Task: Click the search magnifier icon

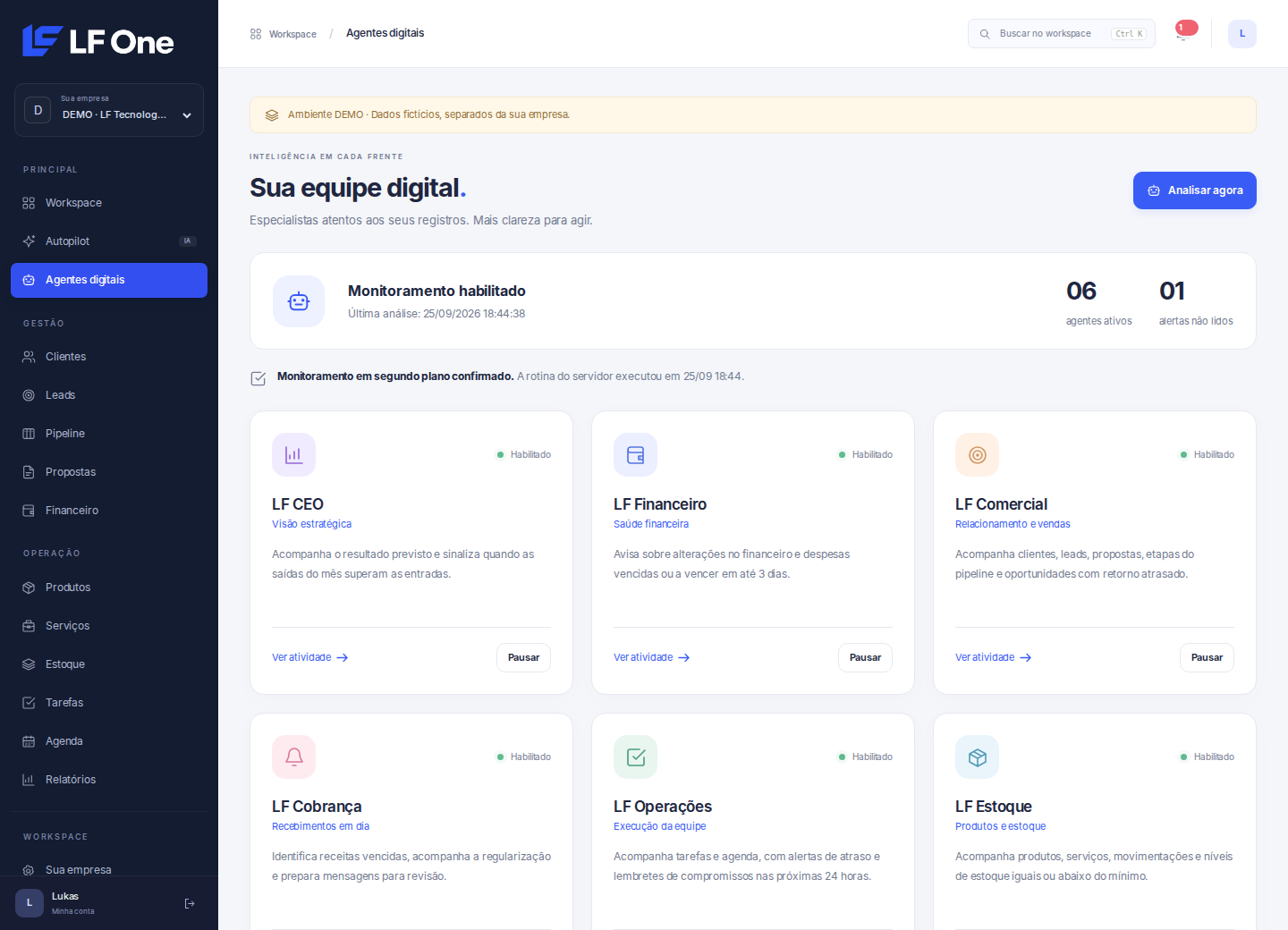Action: 985,34
